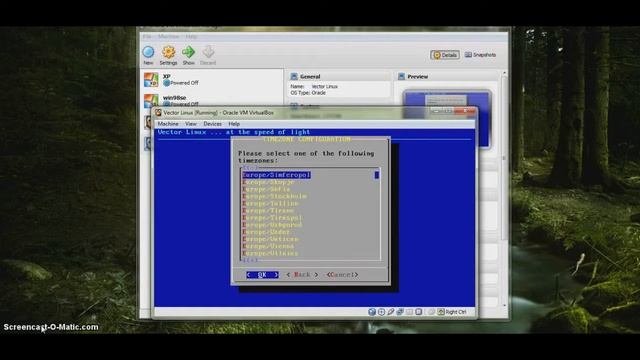
Task: Select the XP virtual machine entry
Action: (212, 80)
